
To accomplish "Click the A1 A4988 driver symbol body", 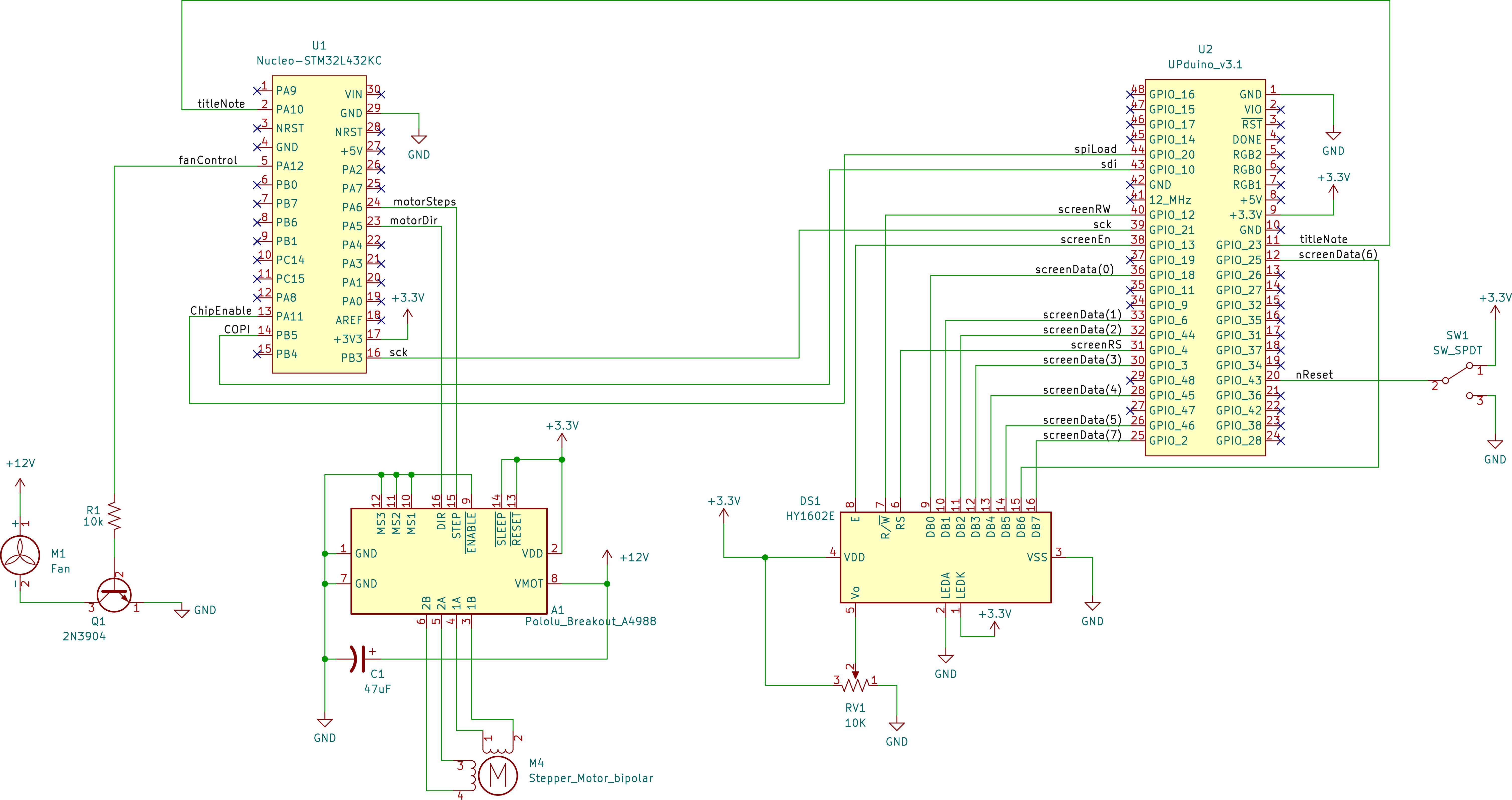I will tap(449, 561).
